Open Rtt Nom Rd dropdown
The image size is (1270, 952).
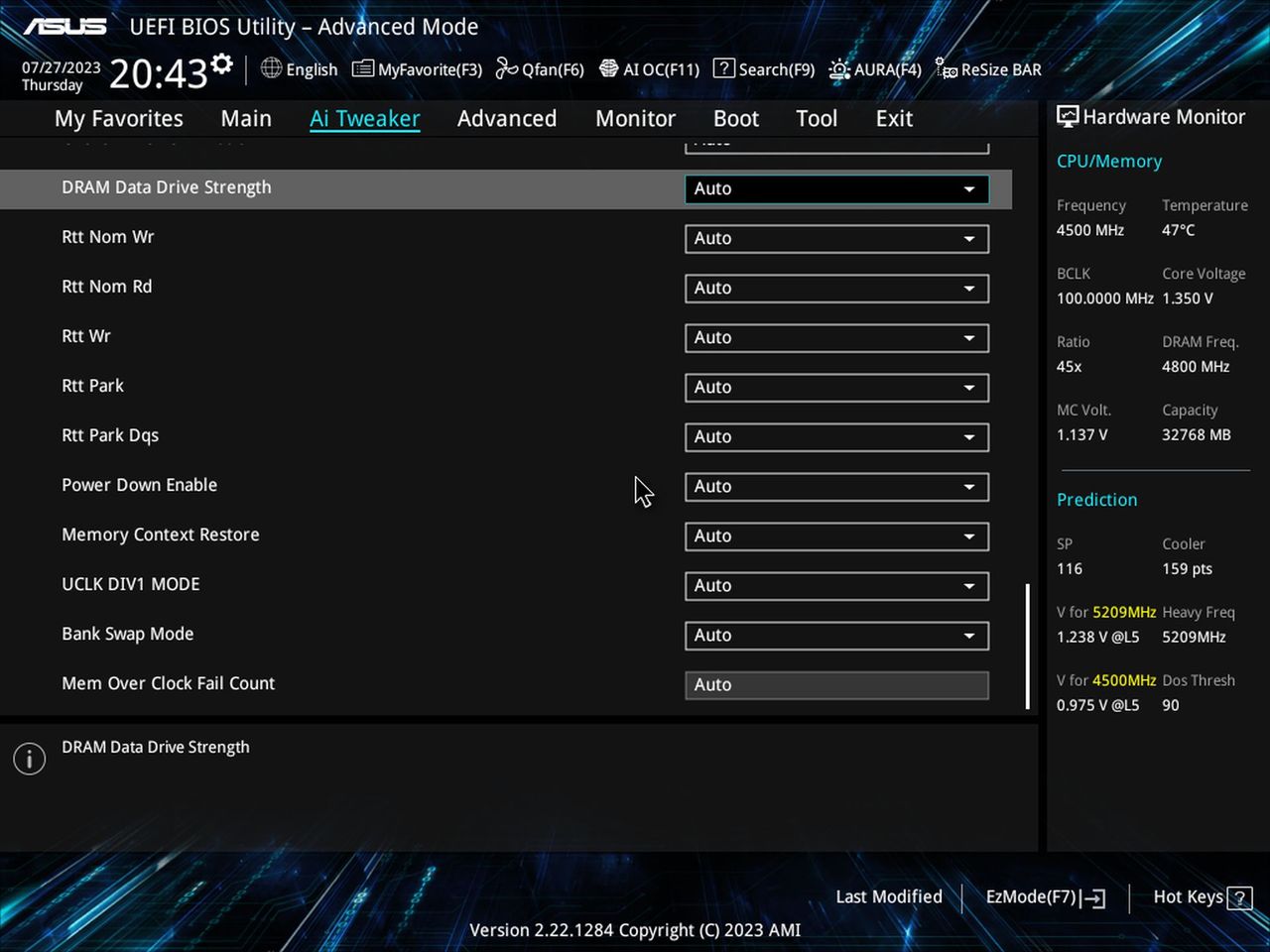pos(836,288)
